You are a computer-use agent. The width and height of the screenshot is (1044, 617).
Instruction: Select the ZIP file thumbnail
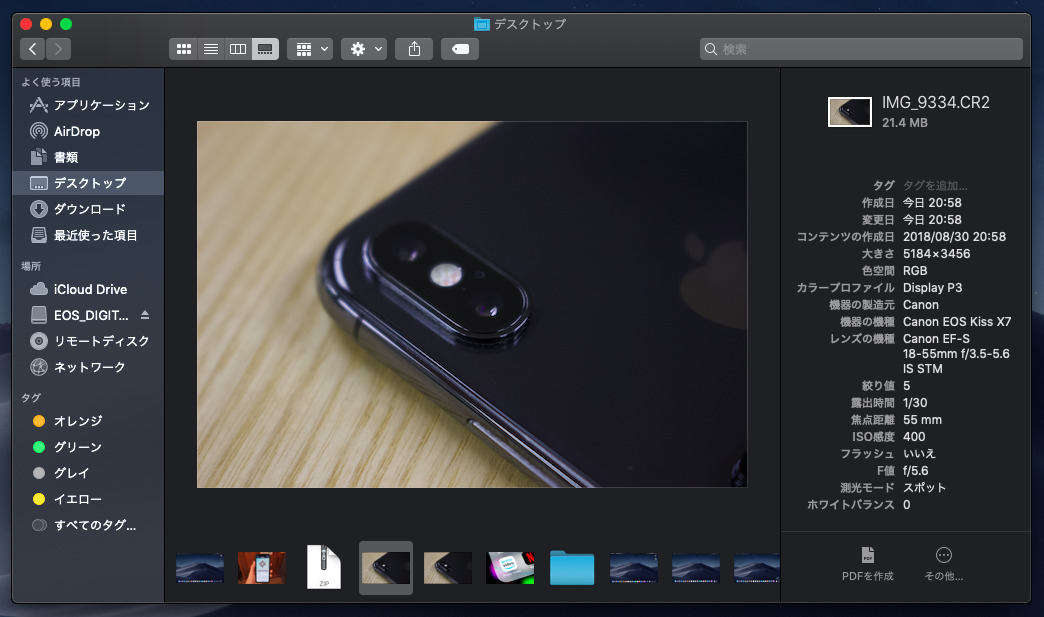[x=324, y=567]
